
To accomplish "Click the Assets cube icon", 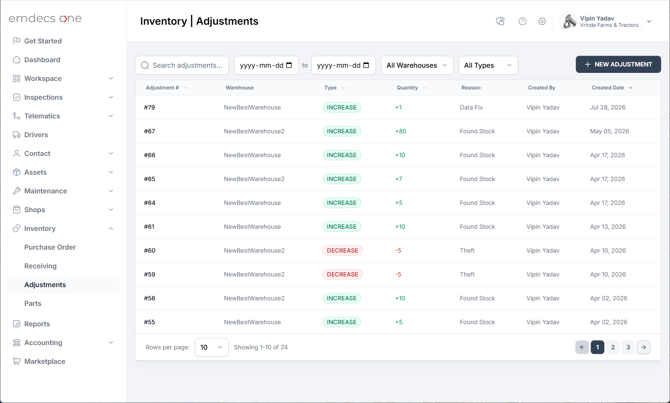I will tap(16, 172).
